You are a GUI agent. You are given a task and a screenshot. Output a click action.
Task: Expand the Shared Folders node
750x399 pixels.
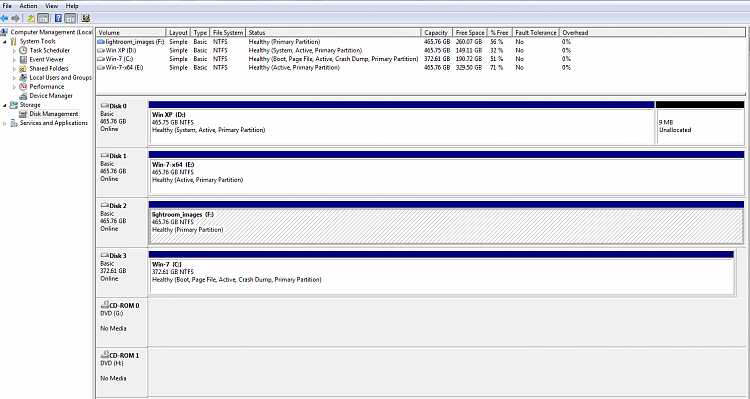(14, 69)
